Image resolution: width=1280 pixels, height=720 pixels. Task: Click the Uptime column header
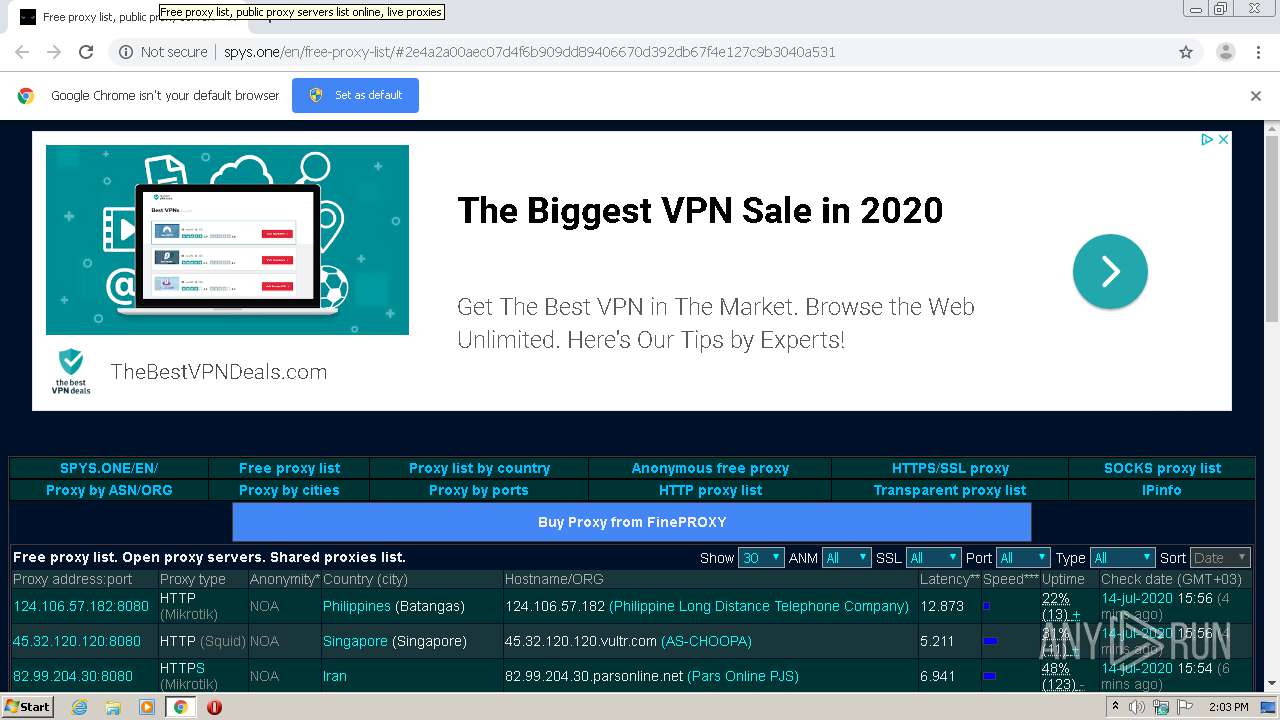(1063, 579)
